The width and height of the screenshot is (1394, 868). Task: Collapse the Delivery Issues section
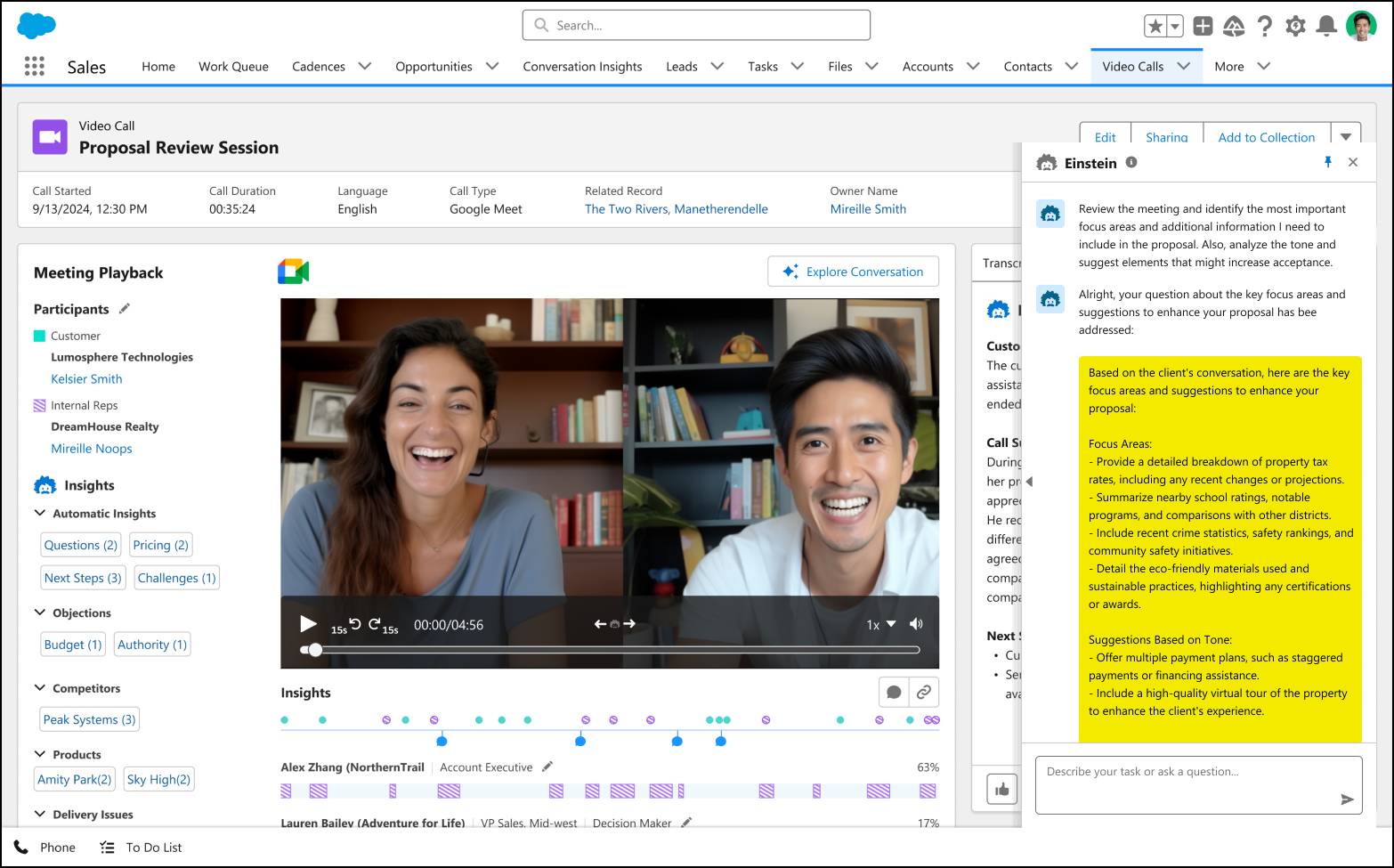40,814
